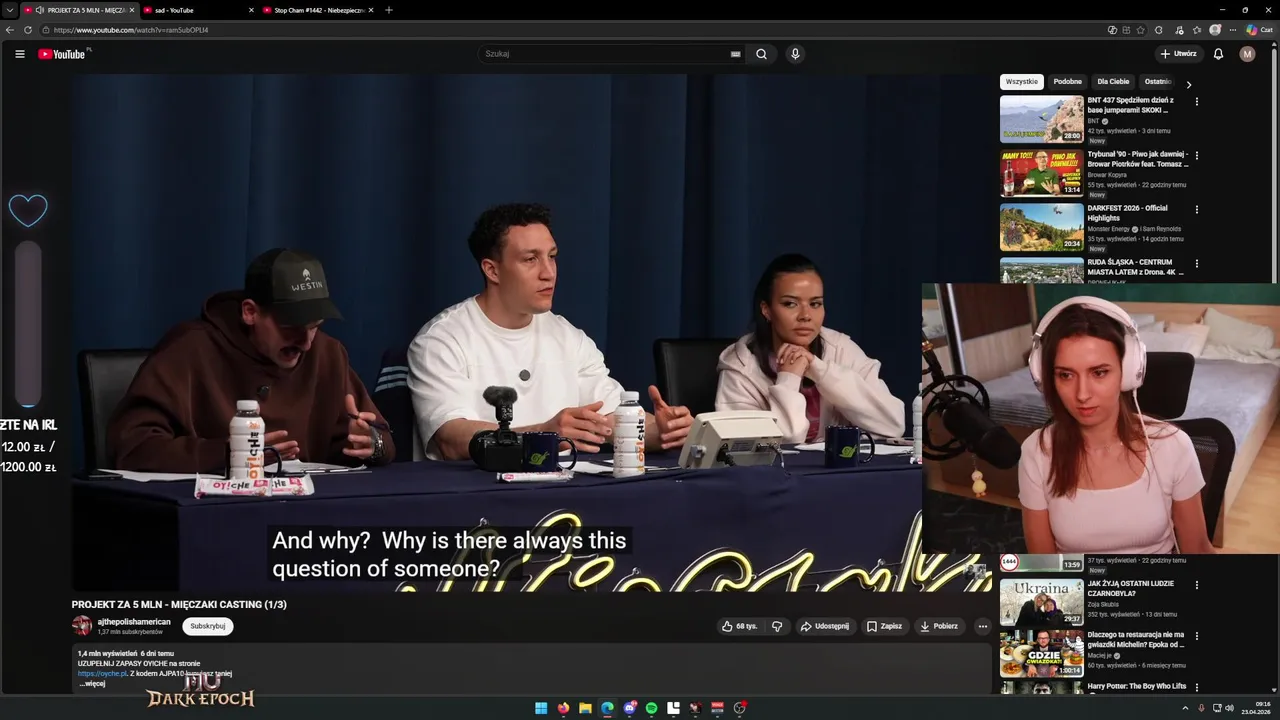
Task: Switch to the Stop Cham #1442 tab
Action: (320, 10)
